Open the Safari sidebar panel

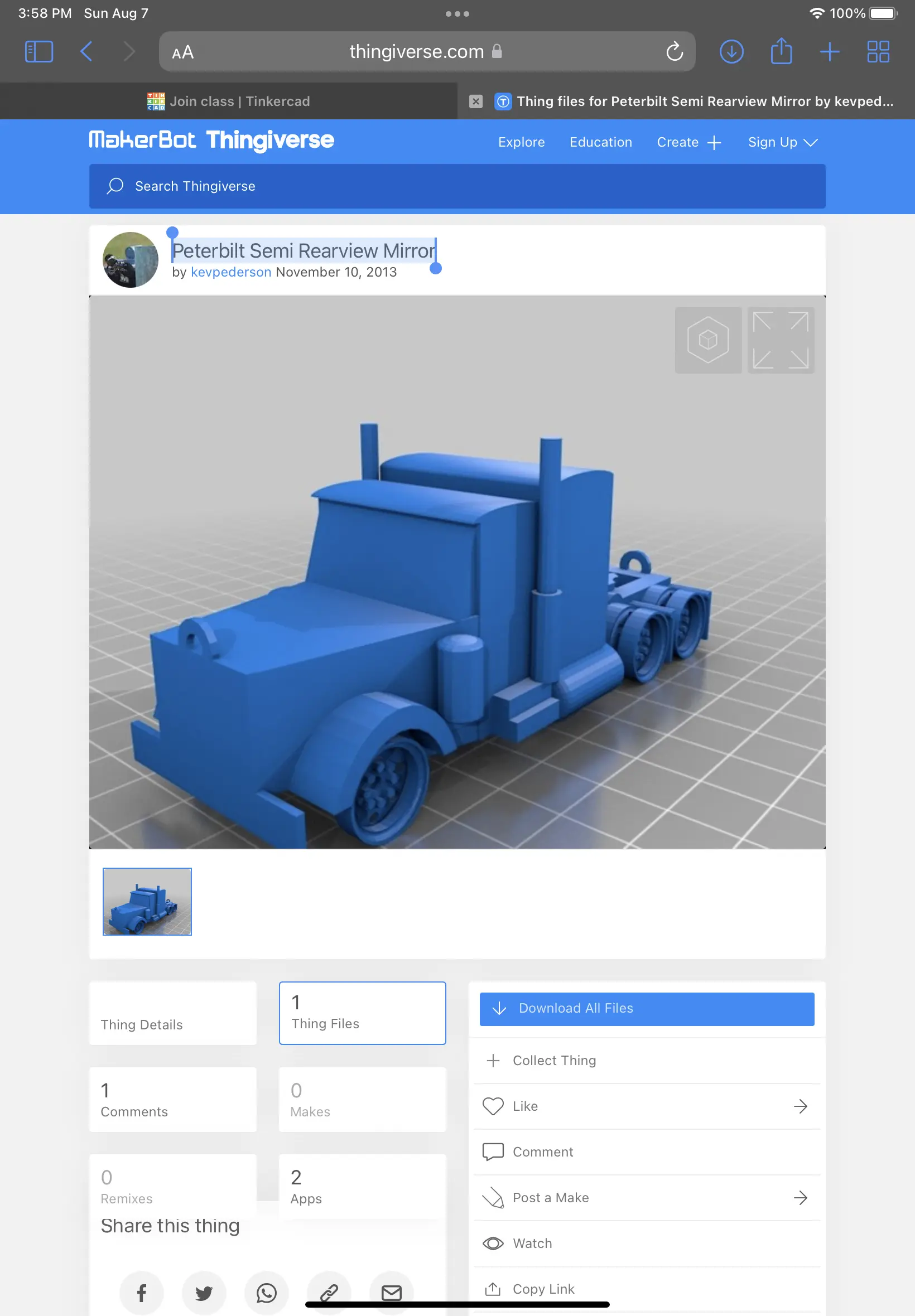(x=39, y=51)
